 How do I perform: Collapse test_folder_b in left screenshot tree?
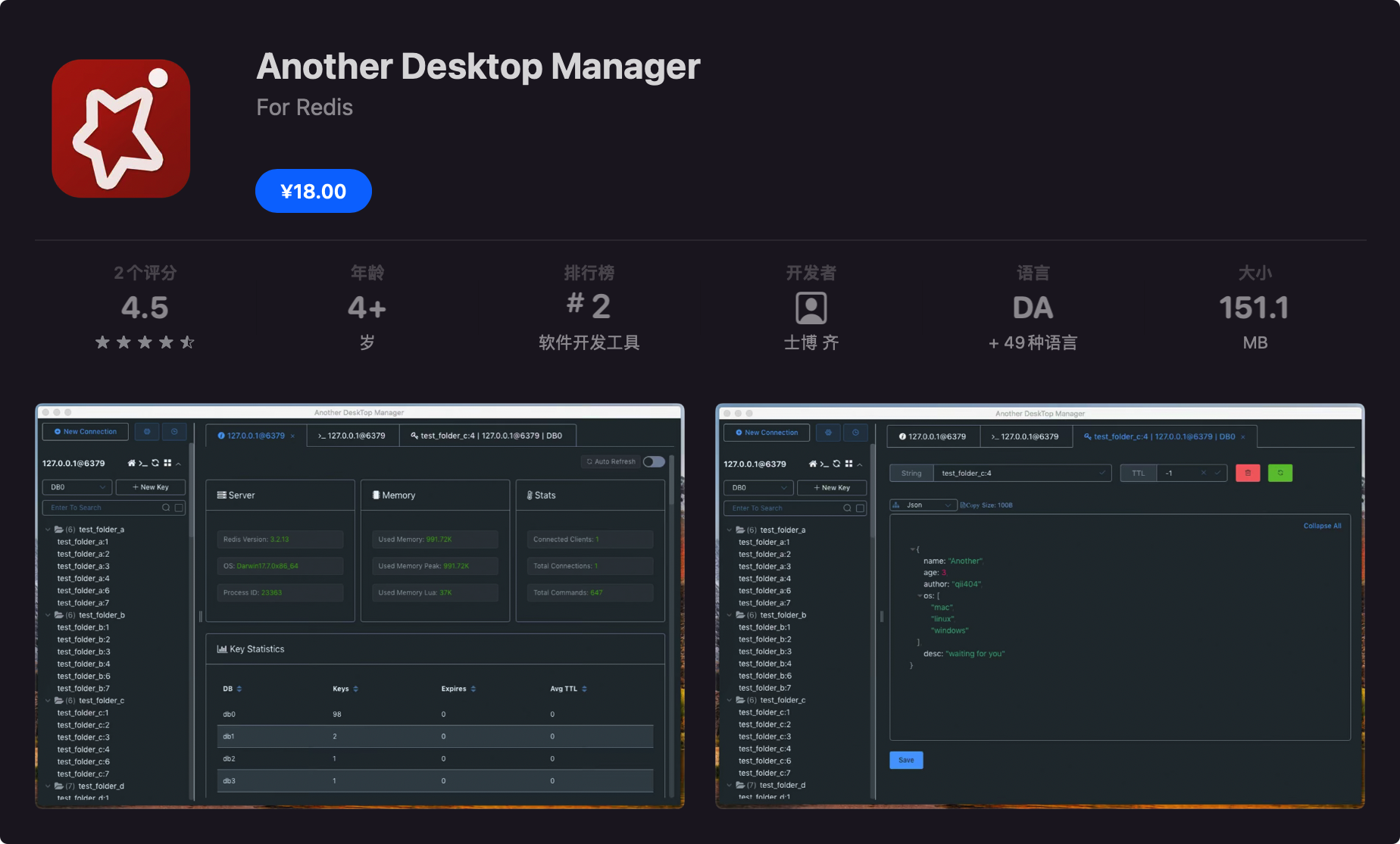point(48,615)
